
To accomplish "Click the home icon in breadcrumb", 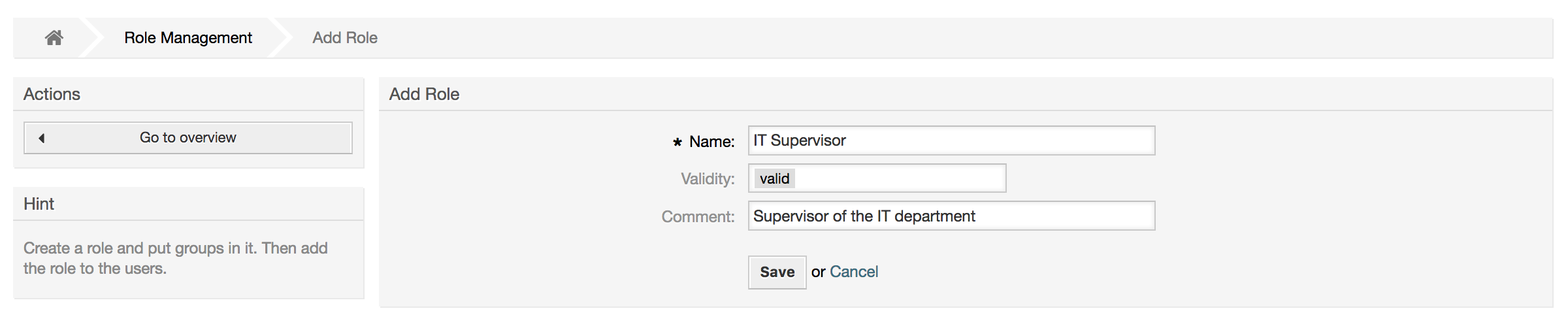I will pos(54,38).
